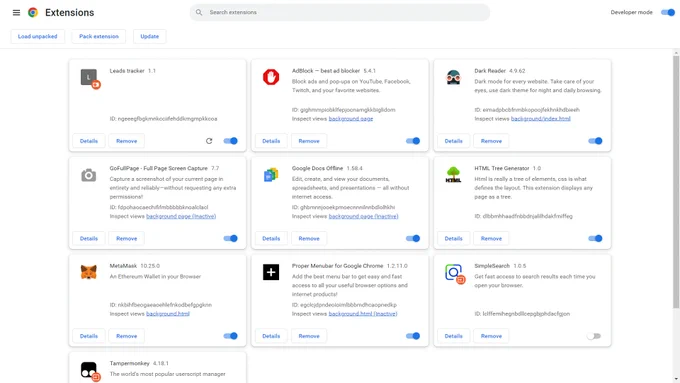Click the MetaMask fox icon
Image resolution: width=680 pixels, height=383 pixels.
click(88, 272)
